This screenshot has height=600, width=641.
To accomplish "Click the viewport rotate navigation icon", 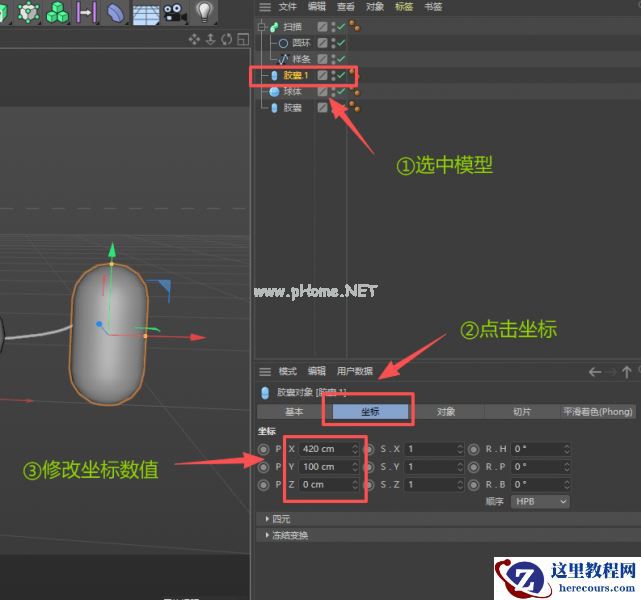I will point(226,39).
